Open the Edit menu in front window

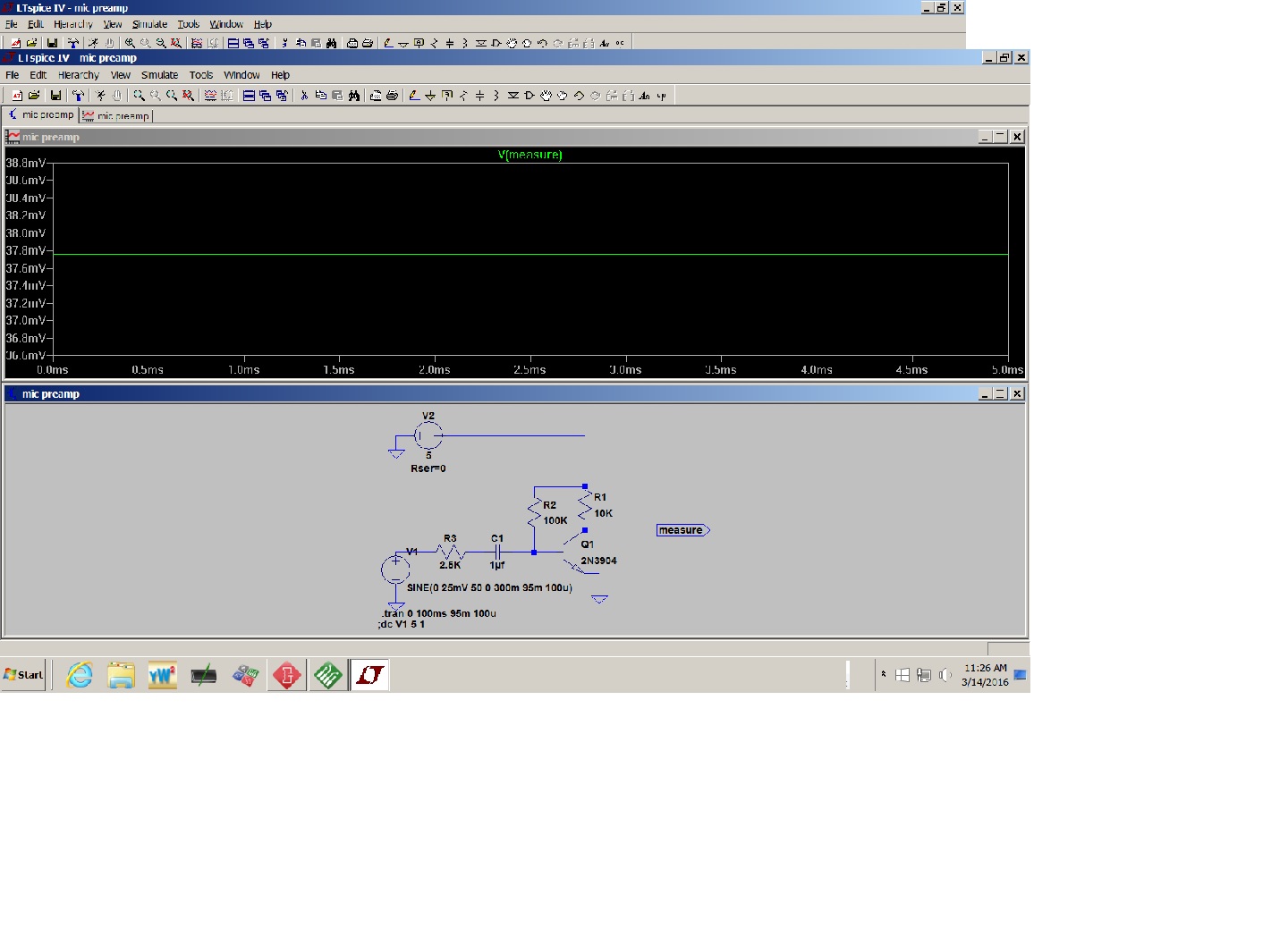[x=38, y=75]
